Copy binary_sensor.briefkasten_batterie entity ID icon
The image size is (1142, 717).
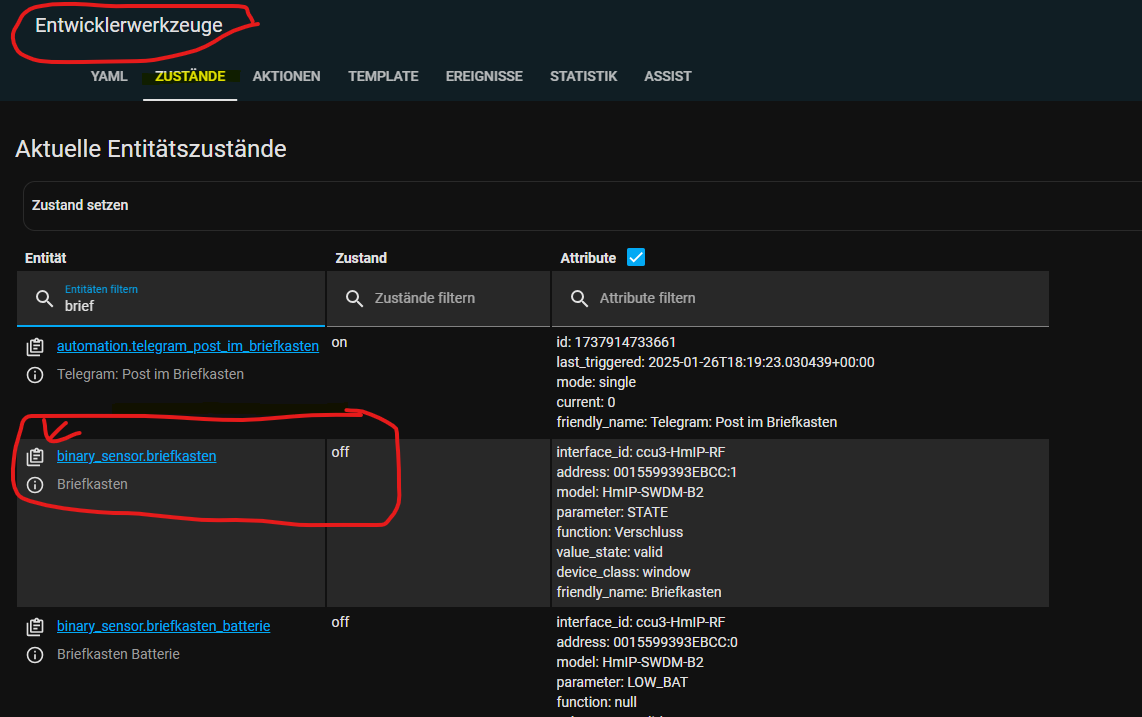(35, 627)
